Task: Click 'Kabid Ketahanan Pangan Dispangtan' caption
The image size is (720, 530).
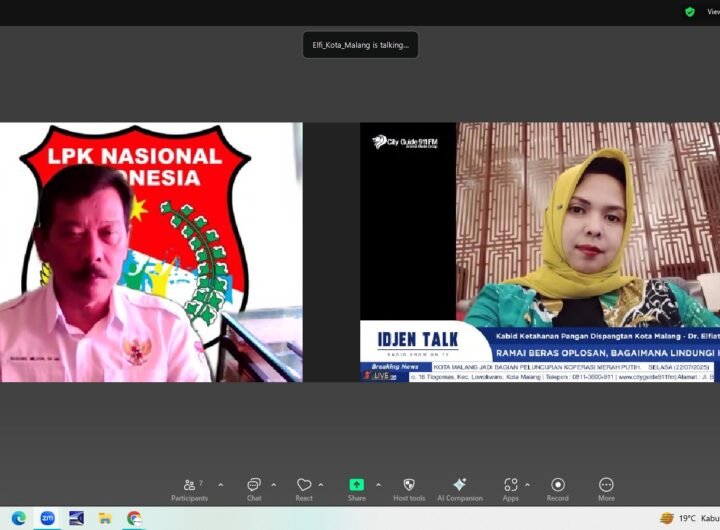Action: (x=608, y=336)
